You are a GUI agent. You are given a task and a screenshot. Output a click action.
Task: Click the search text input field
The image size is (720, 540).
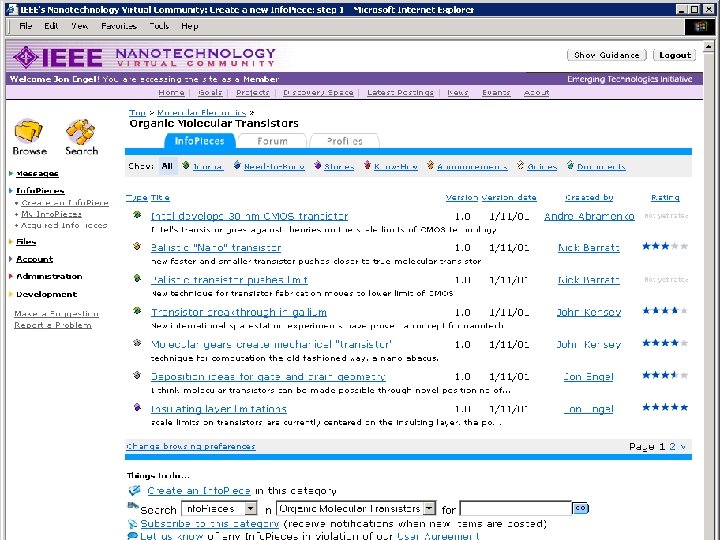[x=516, y=508]
